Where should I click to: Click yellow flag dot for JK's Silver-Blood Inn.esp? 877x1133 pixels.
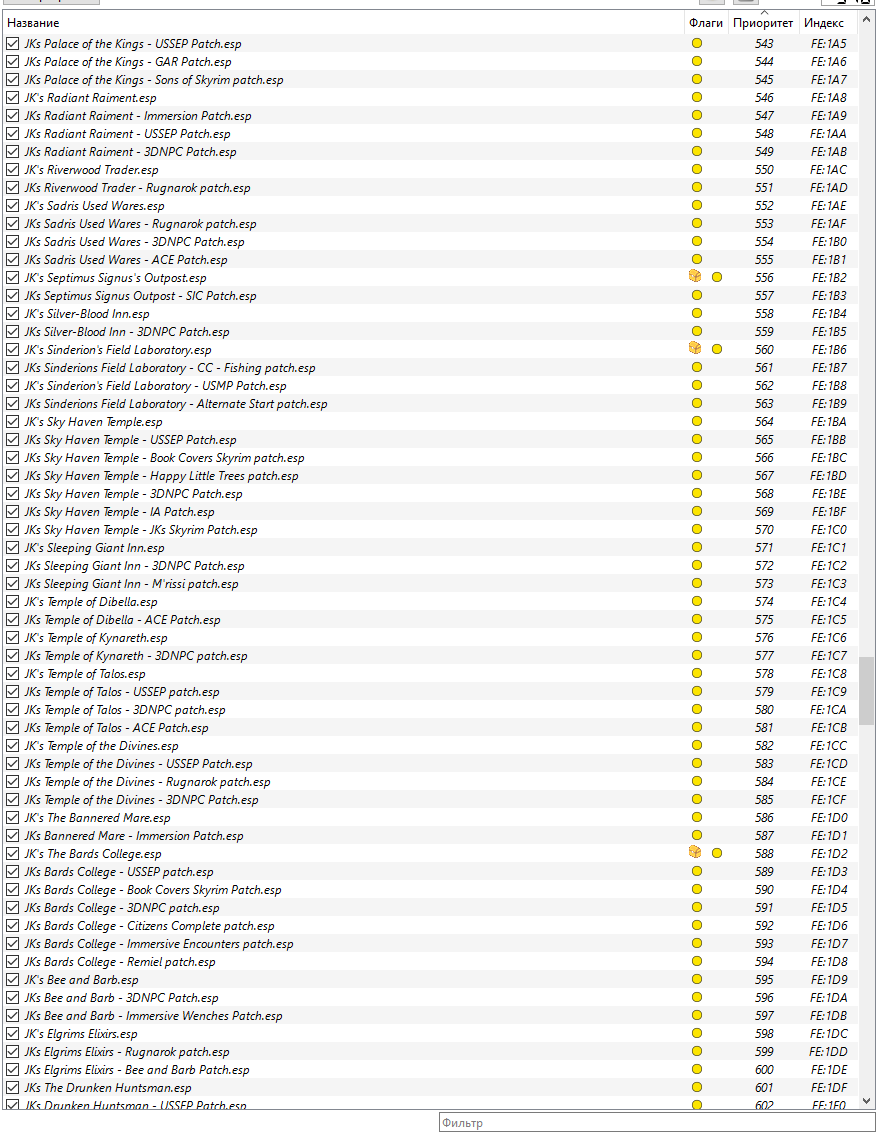(696, 313)
